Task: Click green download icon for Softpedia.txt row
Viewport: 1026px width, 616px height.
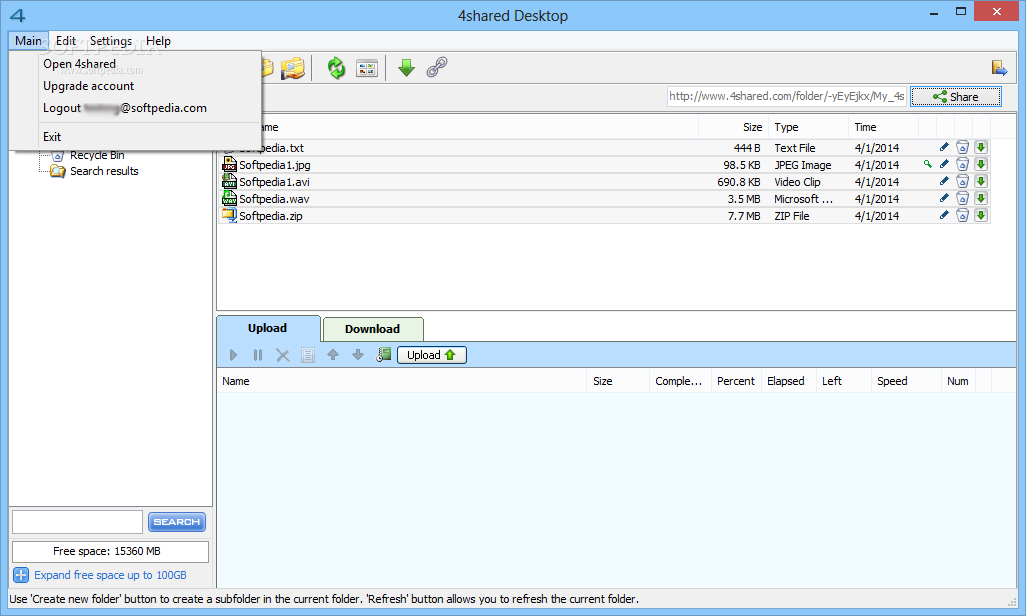Action: 981,147
